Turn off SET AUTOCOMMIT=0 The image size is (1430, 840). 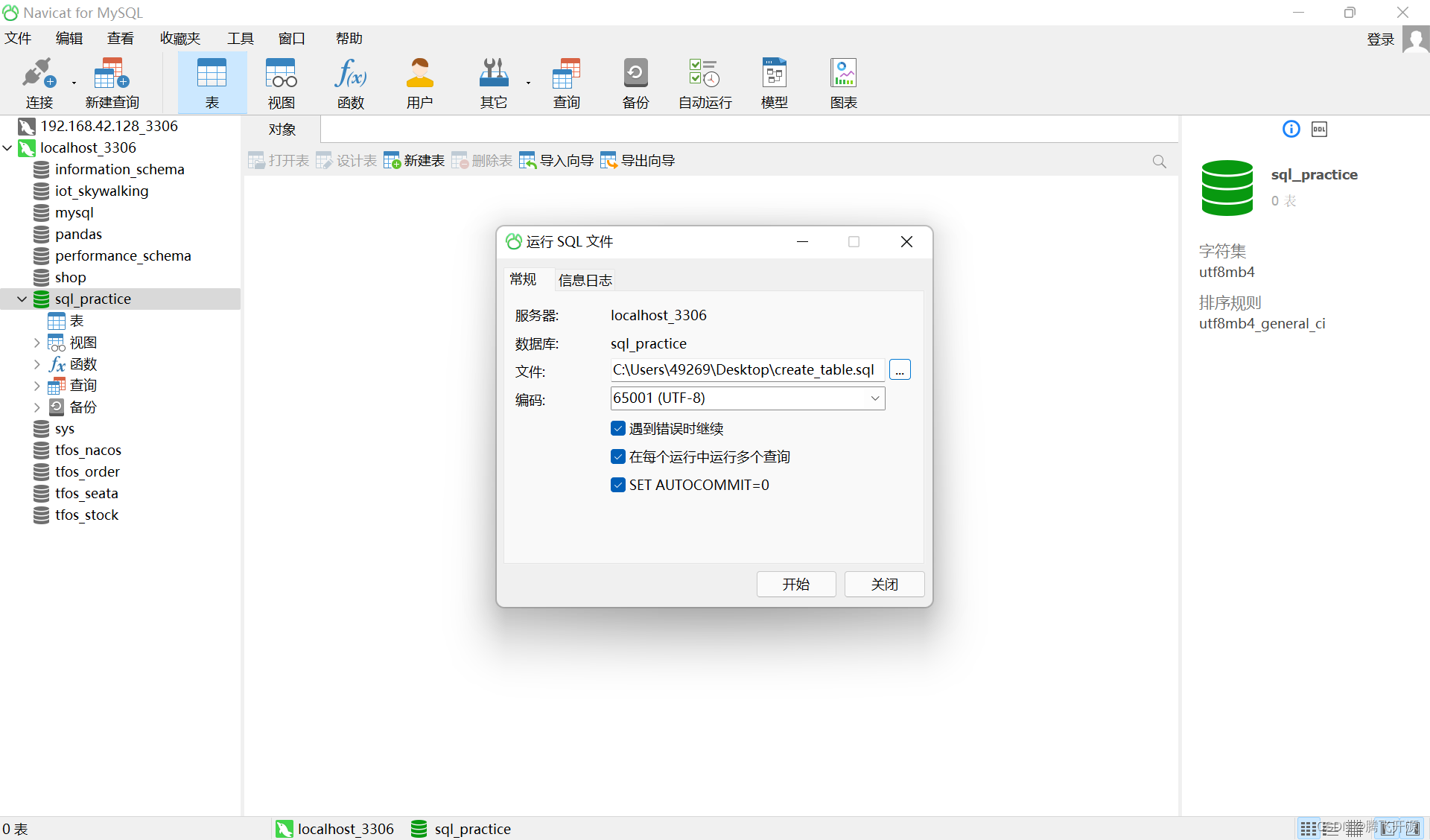(618, 485)
